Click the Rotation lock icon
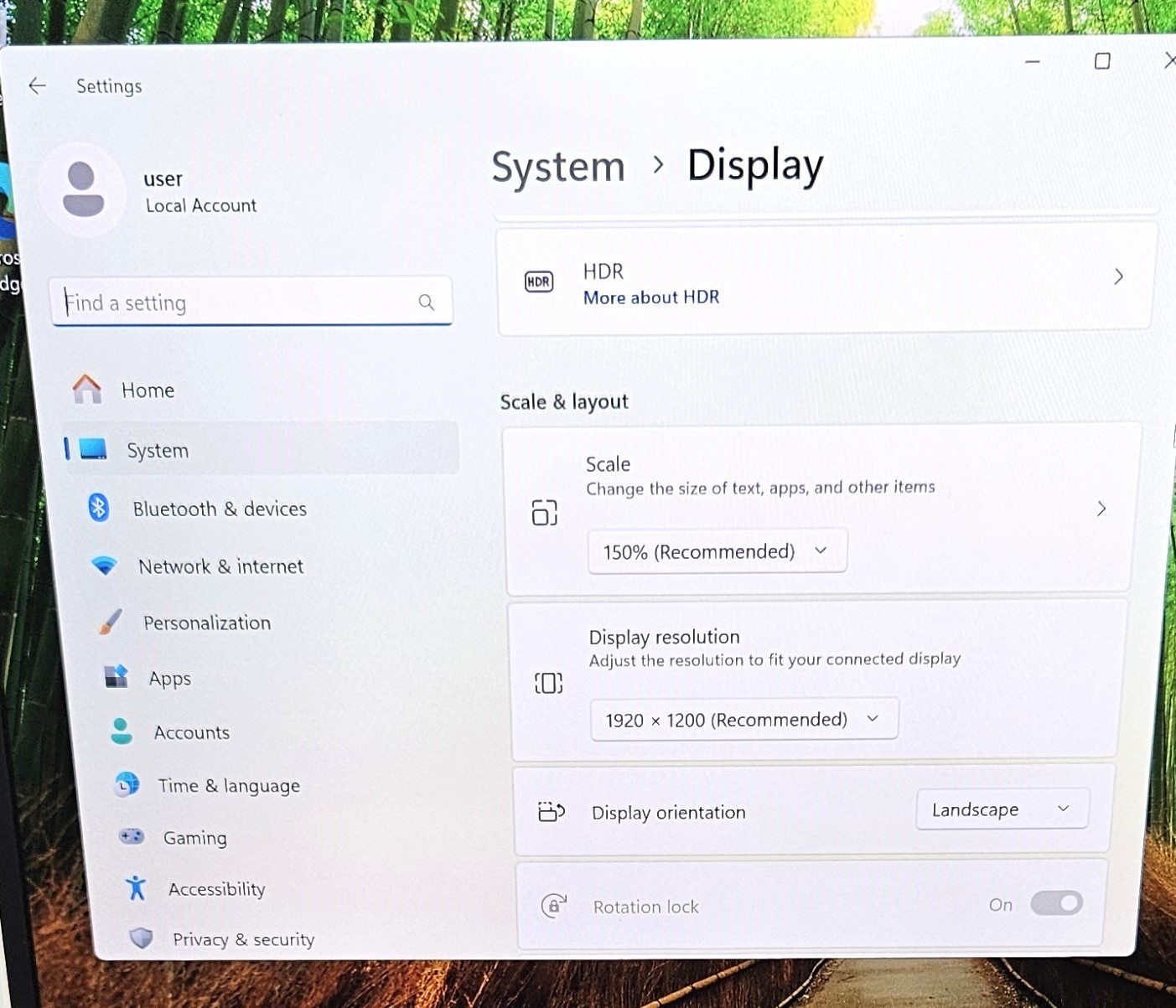The width and height of the screenshot is (1176, 1008). 554,905
